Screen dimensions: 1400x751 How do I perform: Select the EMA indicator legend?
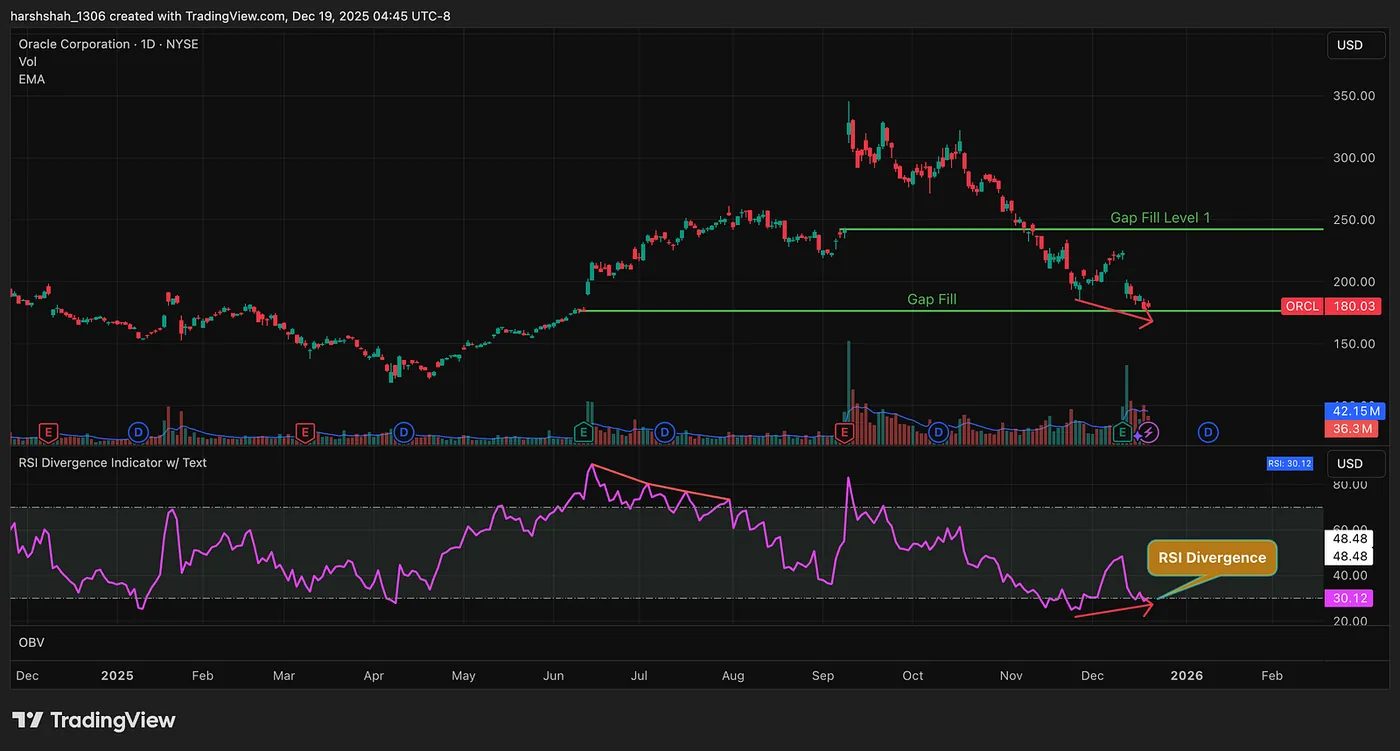[x=32, y=79]
